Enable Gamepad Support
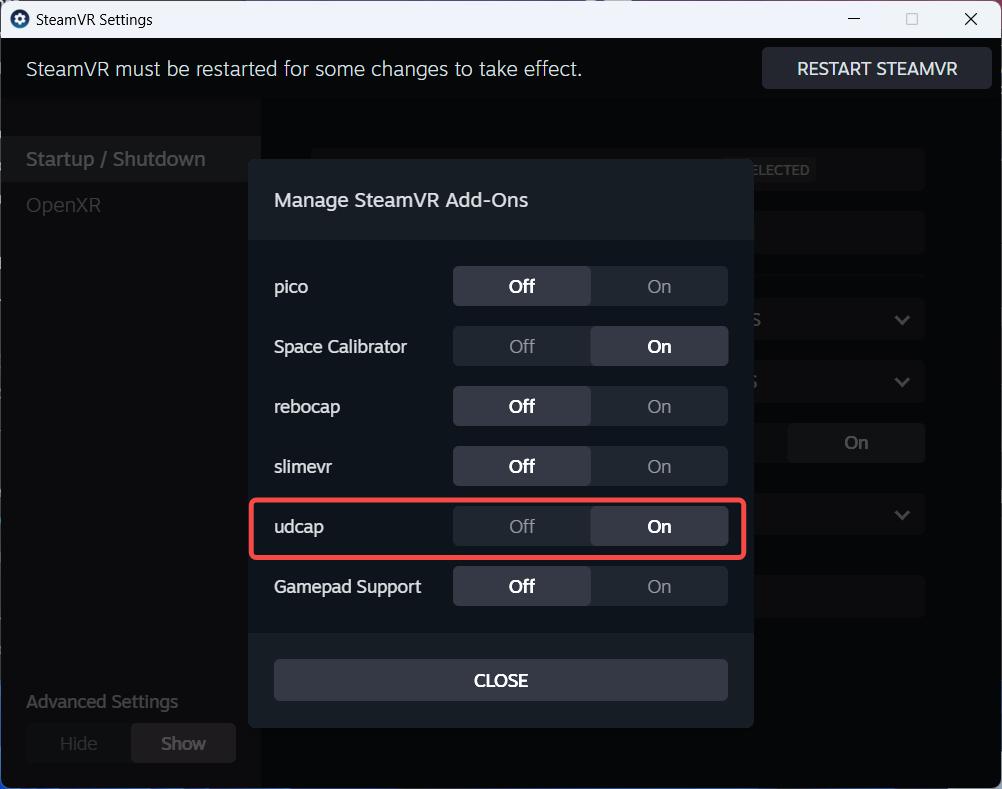This screenshot has height=789, width=1002. (659, 586)
